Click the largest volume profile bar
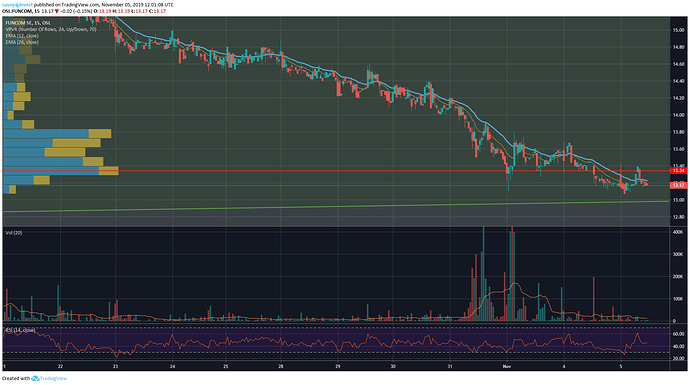This screenshot has width=690, height=385. coord(61,171)
